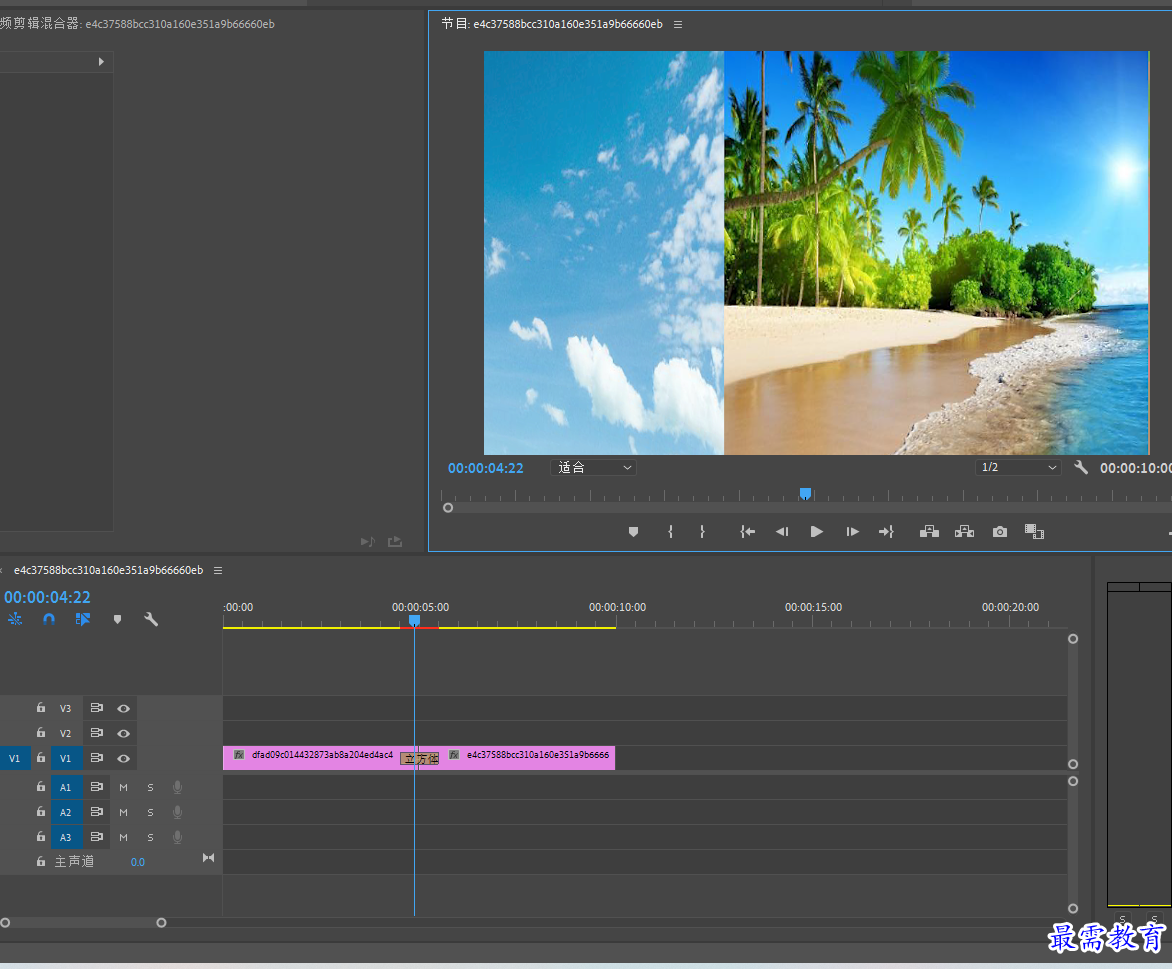Hide track V2 output with eye icon
Screen dimensions: 1172x969
coord(124,733)
